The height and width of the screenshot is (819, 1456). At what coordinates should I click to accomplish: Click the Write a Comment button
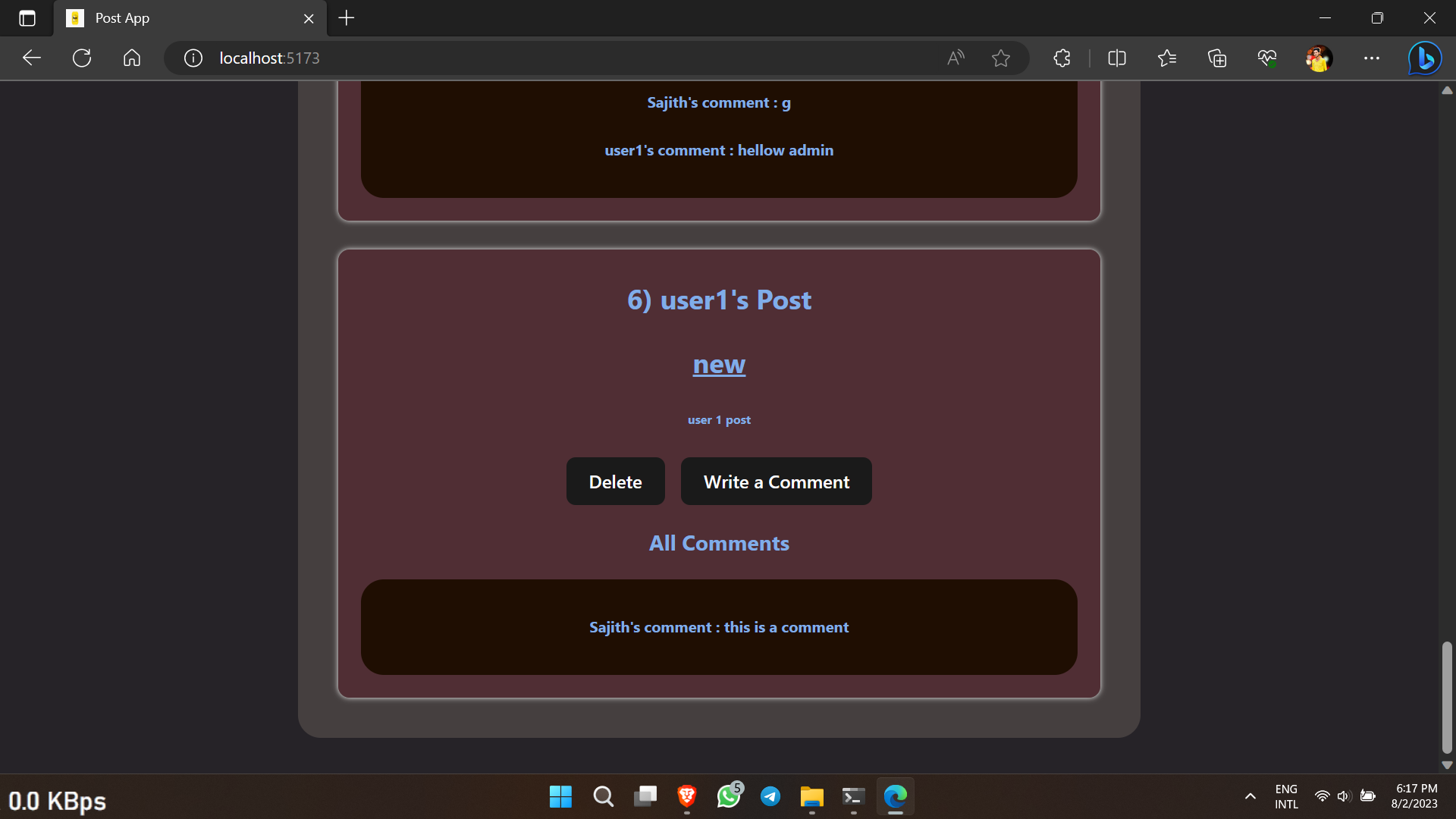[776, 481]
